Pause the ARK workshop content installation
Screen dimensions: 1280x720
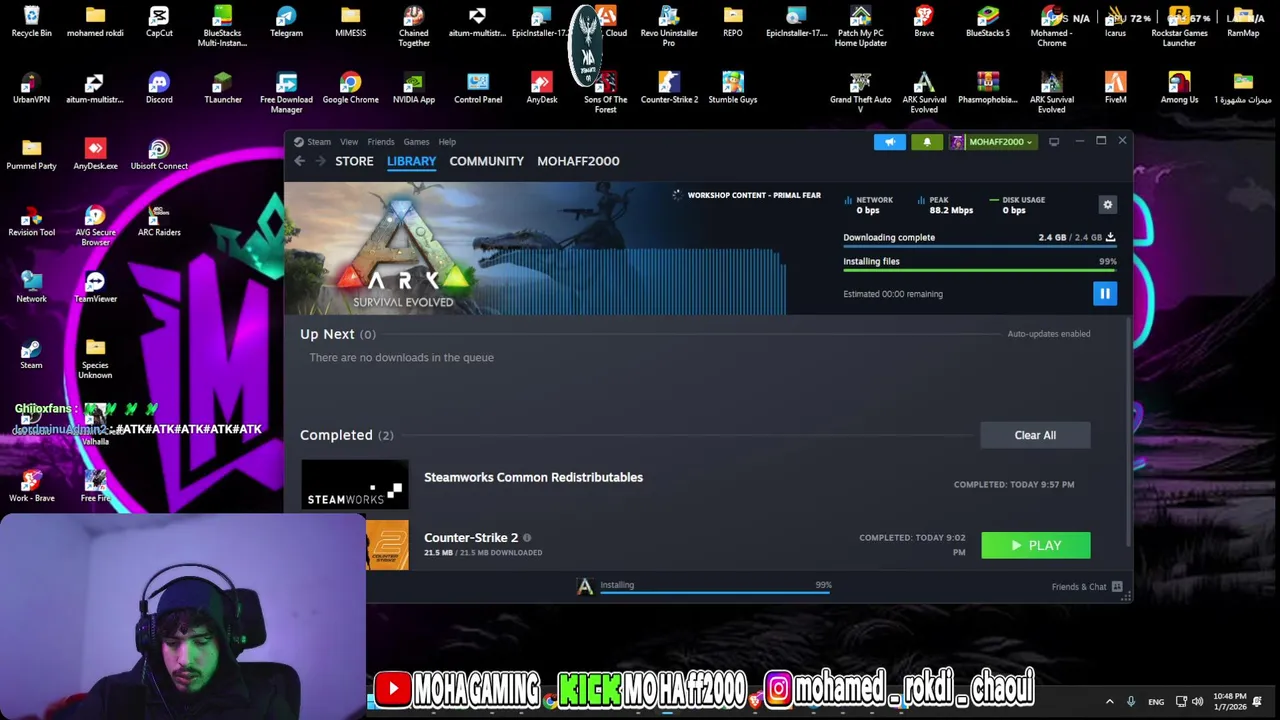pos(1105,293)
